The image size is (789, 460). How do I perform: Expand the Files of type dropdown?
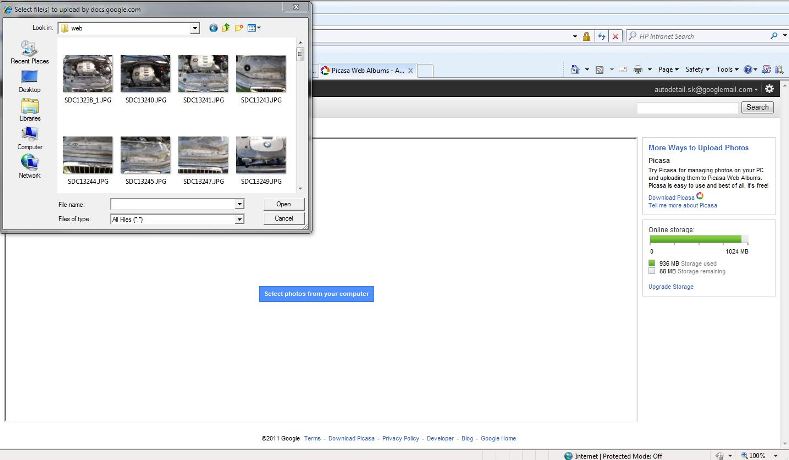(240, 219)
